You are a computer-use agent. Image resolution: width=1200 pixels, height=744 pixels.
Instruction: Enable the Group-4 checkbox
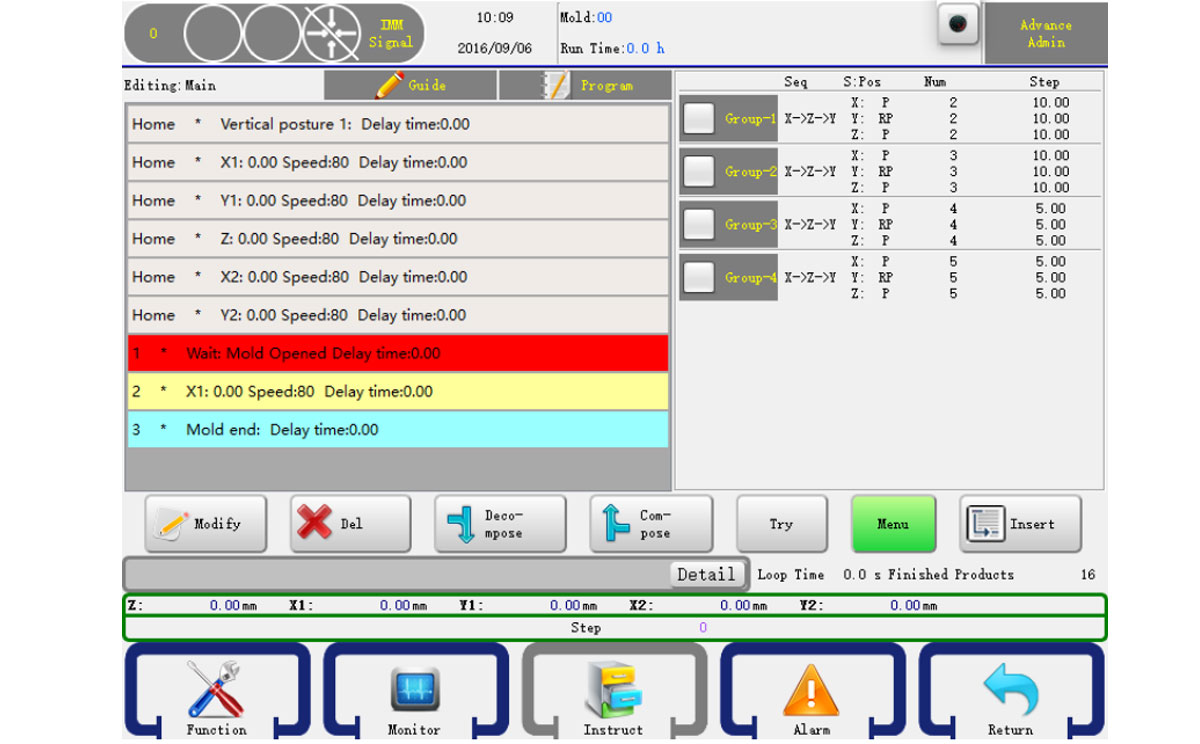(x=698, y=278)
